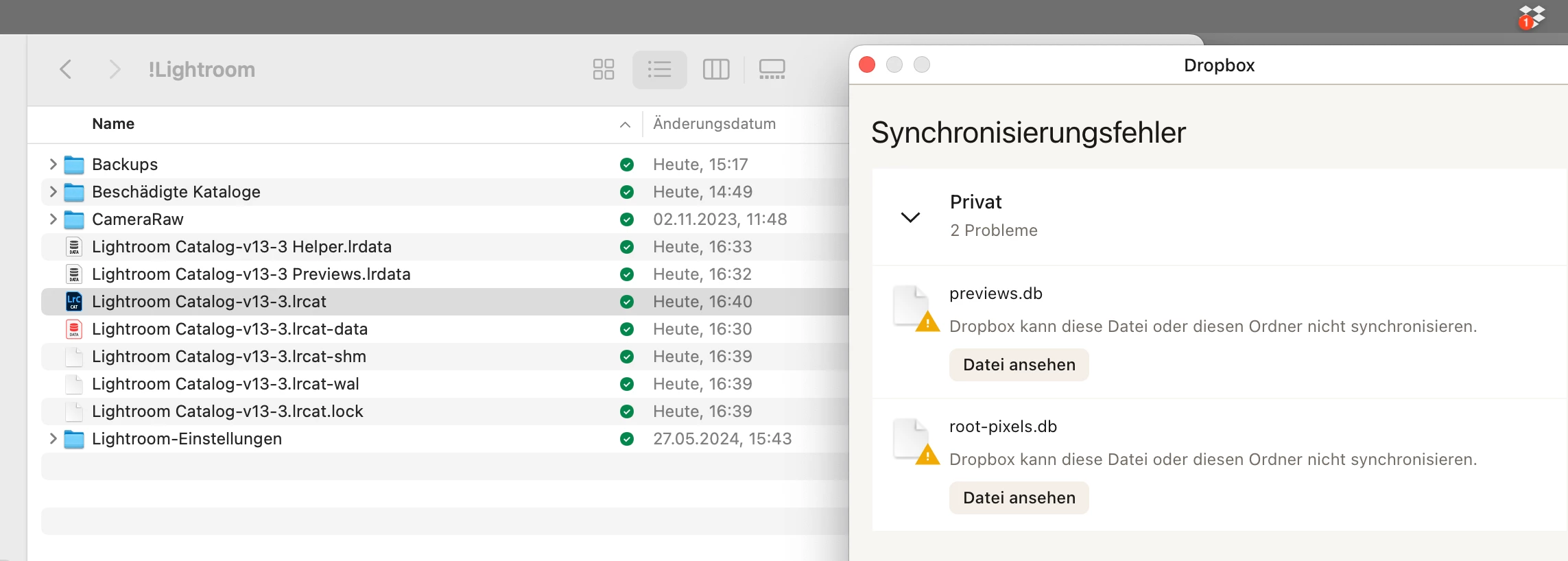
Task: Select Lightroom Catalog-v13-3 Previews.lrdata row
Action: click(x=445, y=274)
